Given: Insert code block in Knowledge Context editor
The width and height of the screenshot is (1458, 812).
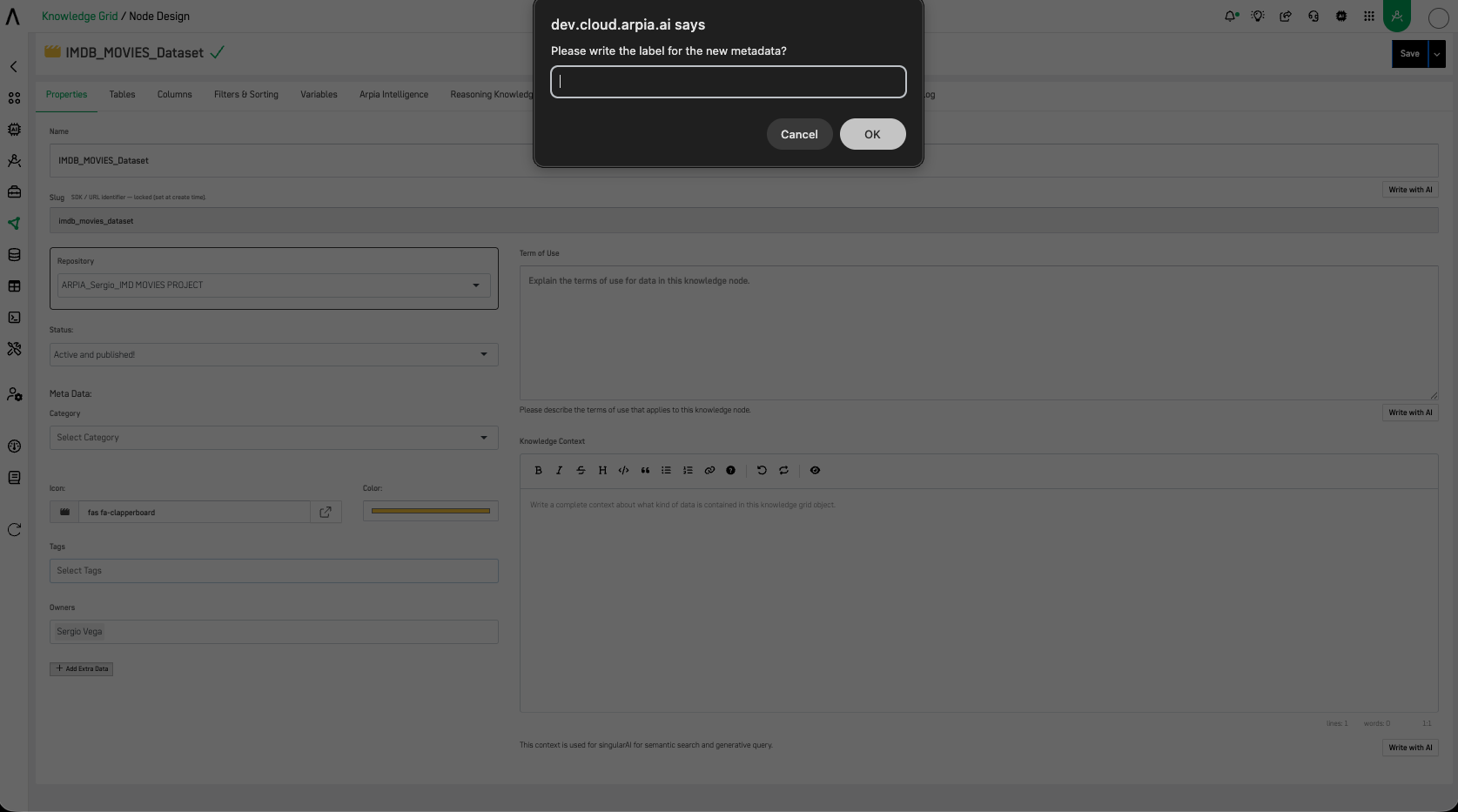Looking at the screenshot, I should [x=623, y=470].
